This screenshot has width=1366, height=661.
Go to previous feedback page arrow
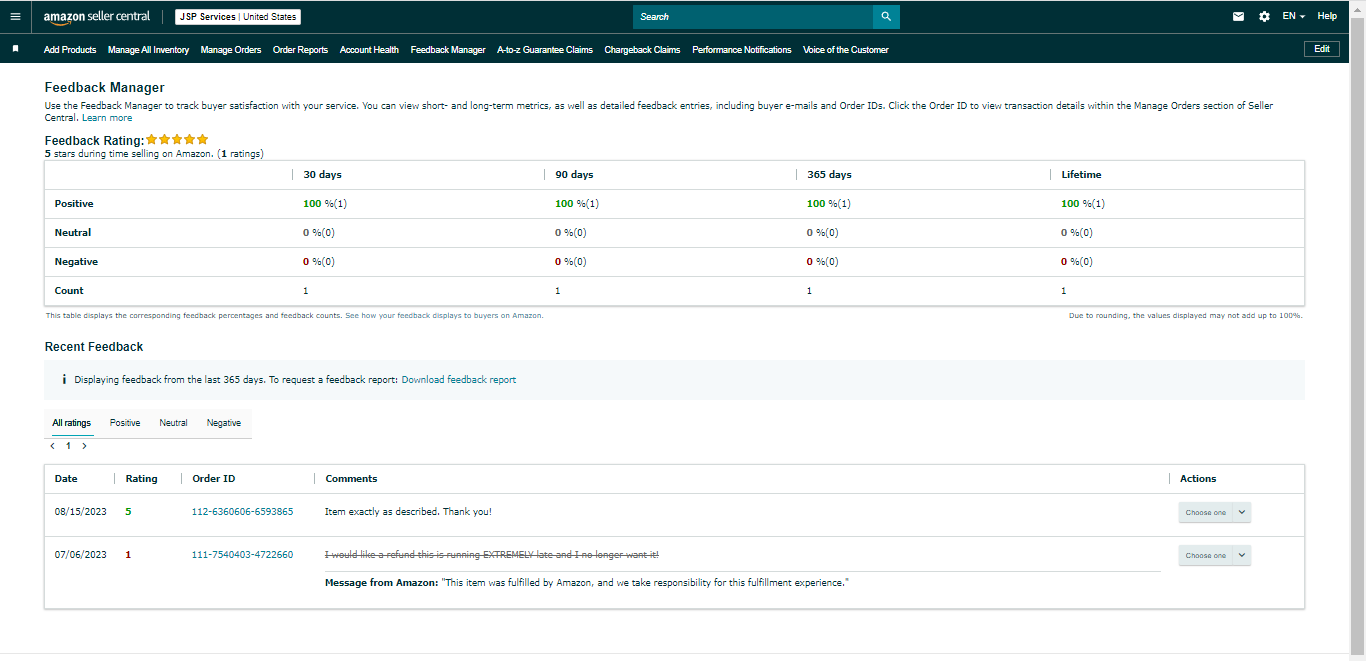pos(52,446)
